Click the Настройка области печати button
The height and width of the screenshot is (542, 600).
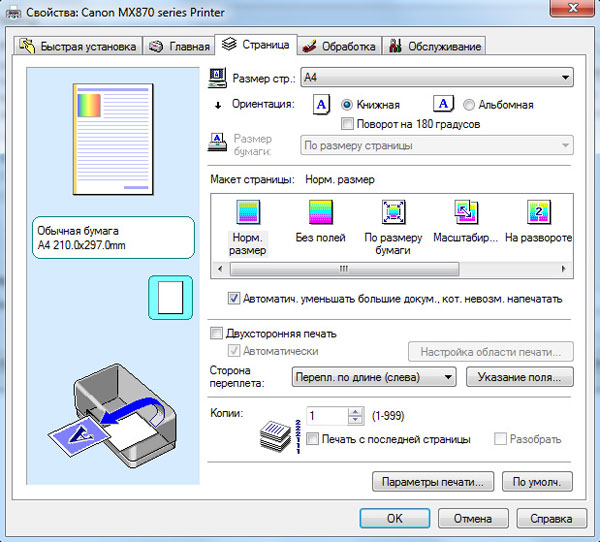tap(491, 352)
